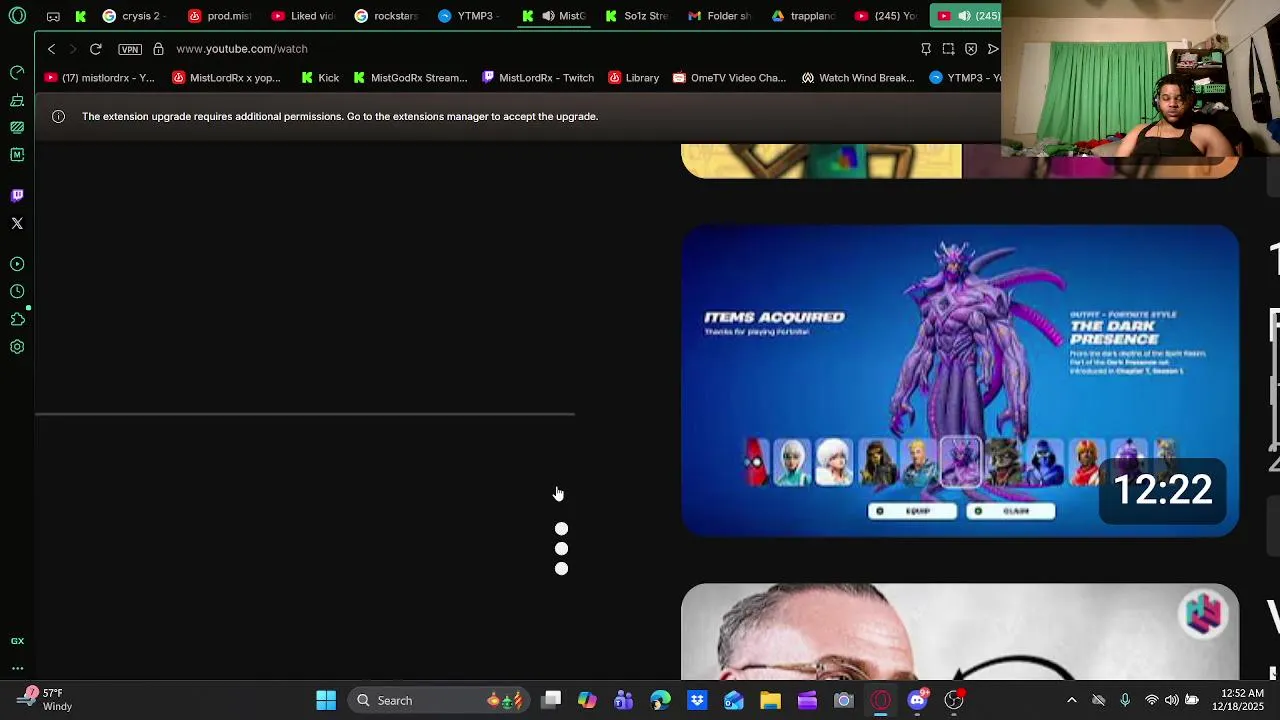Open weather widget showing 57°F Windy
The height and width of the screenshot is (720, 1280).
[x=46, y=700]
